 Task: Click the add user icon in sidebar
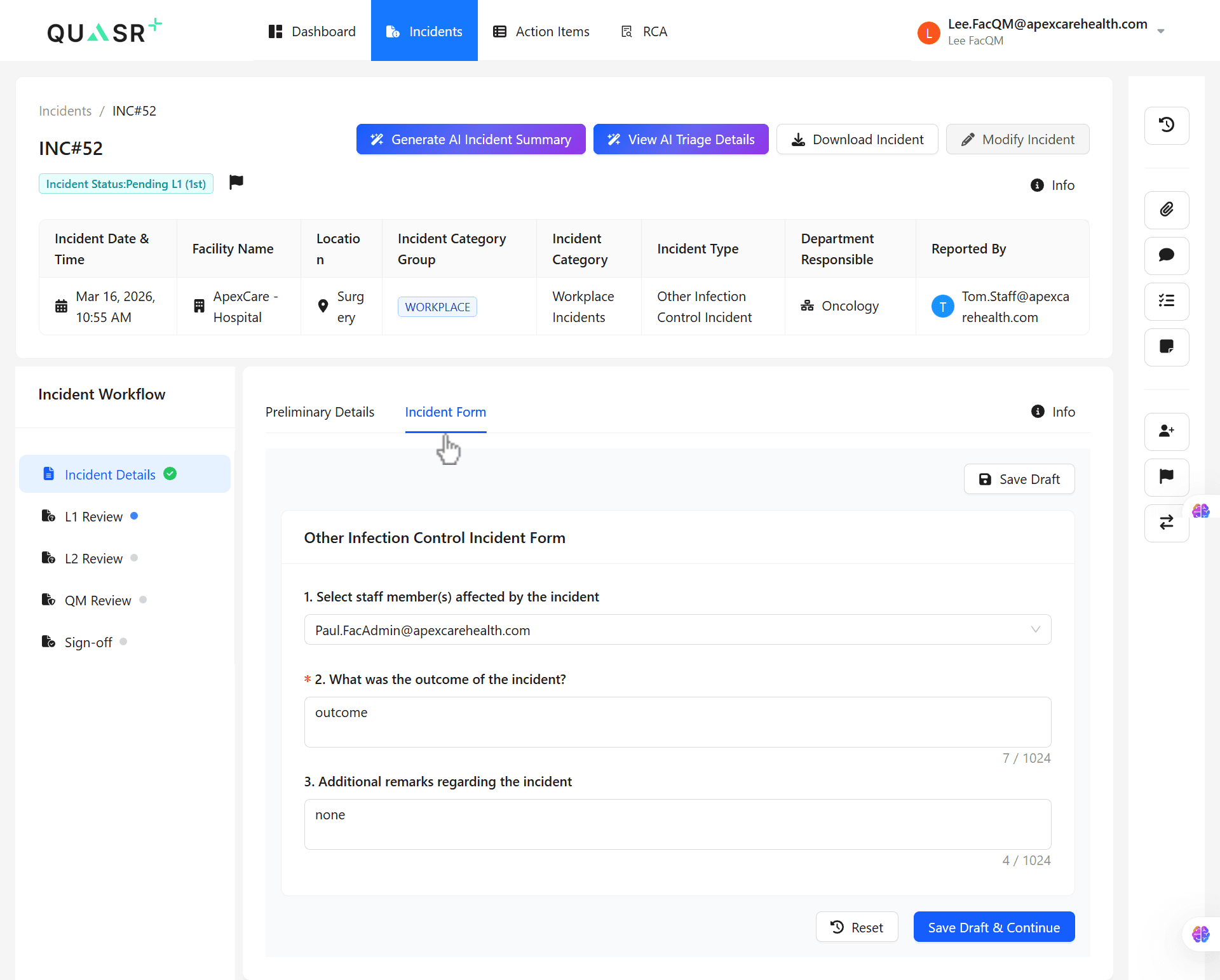(x=1166, y=431)
